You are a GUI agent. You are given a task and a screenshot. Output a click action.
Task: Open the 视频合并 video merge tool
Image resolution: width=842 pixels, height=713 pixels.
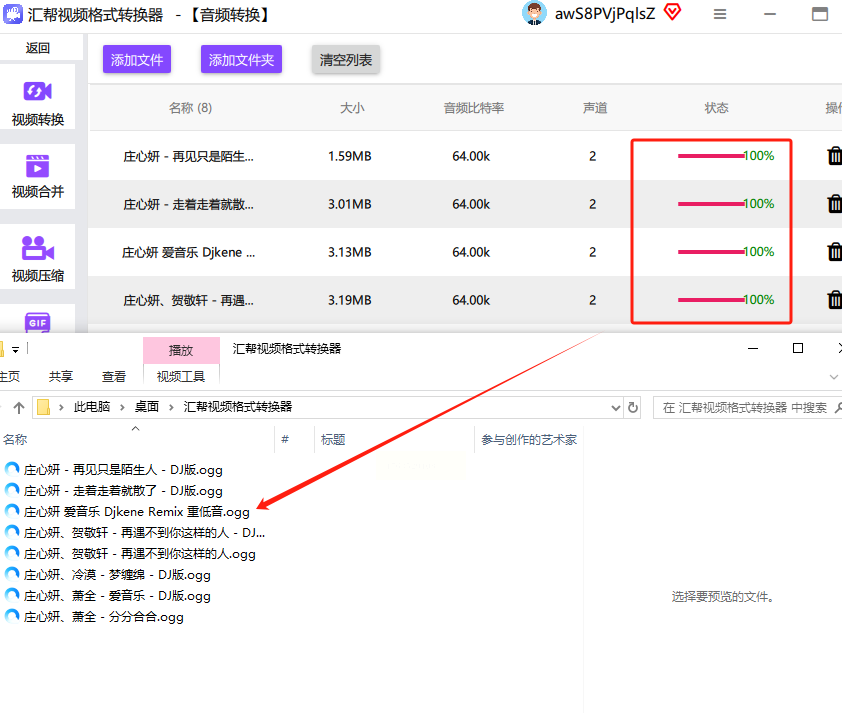38,175
